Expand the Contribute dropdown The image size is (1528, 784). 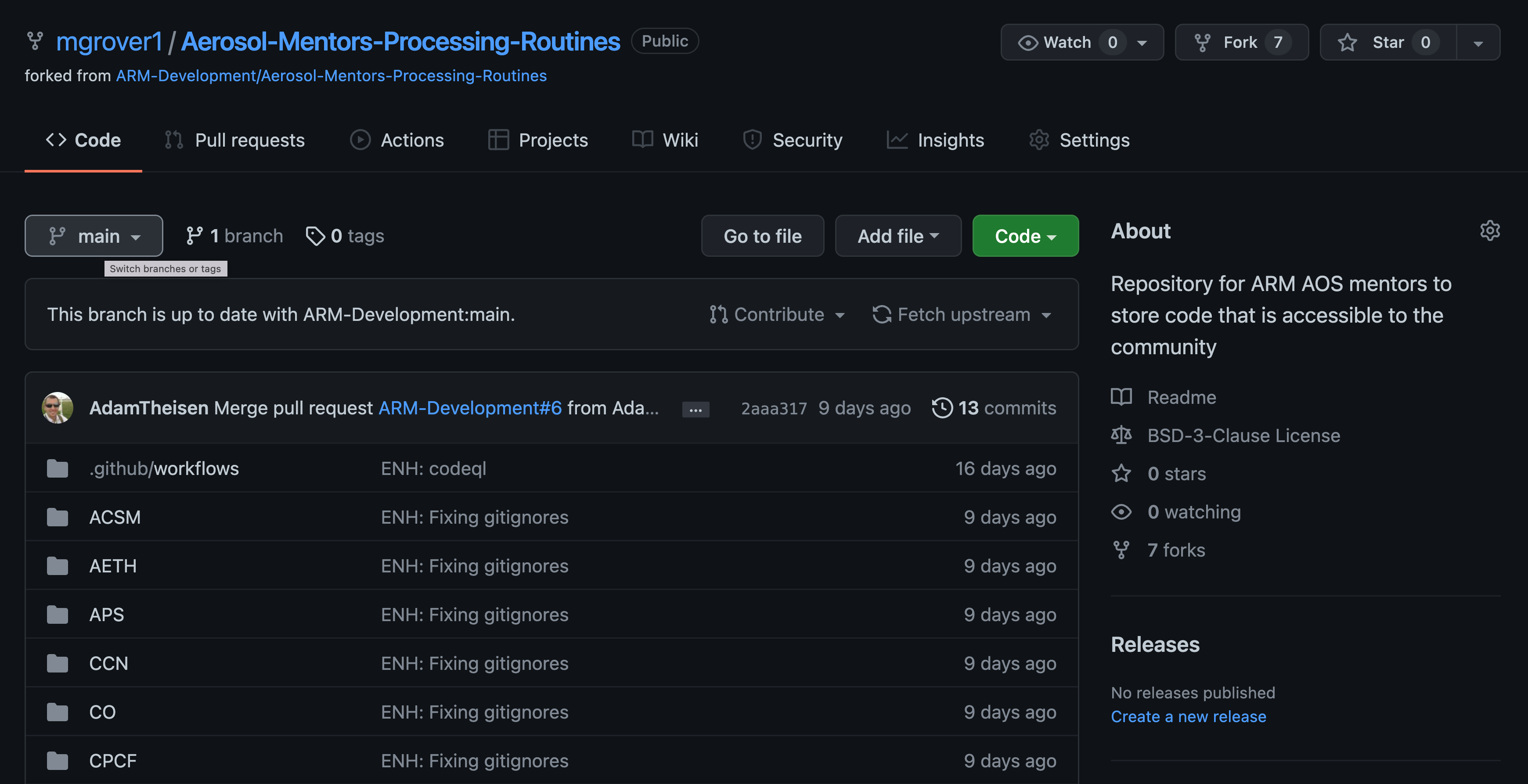[x=777, y=314]
